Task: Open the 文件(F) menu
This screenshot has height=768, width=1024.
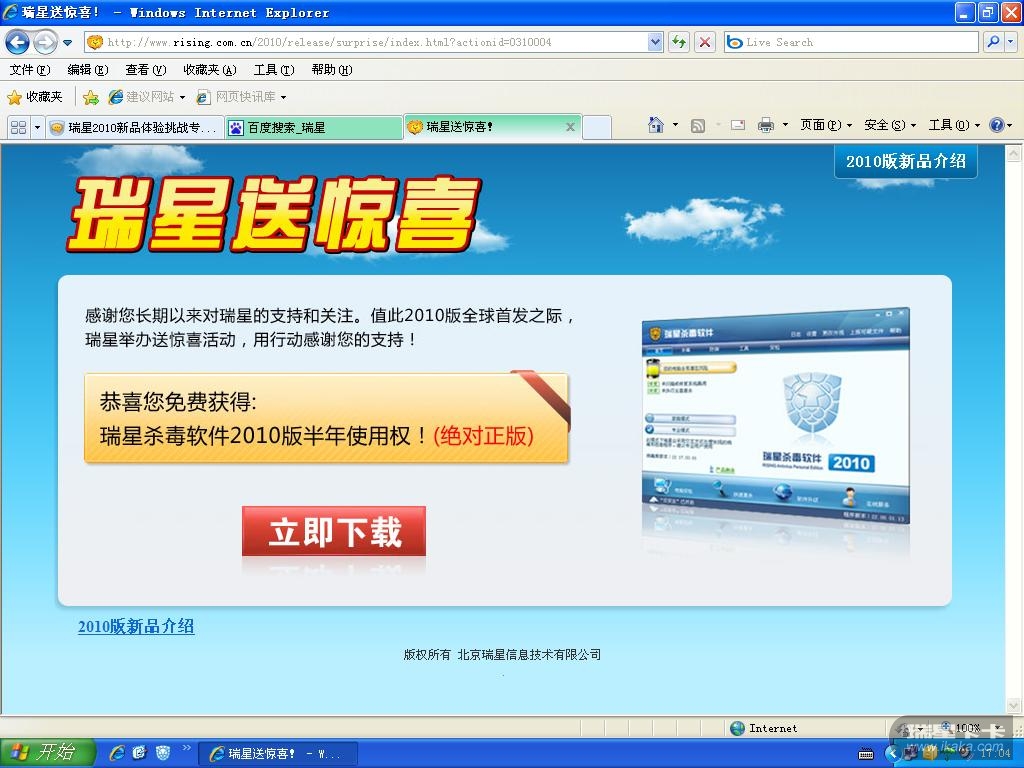Action: (29, 70)
